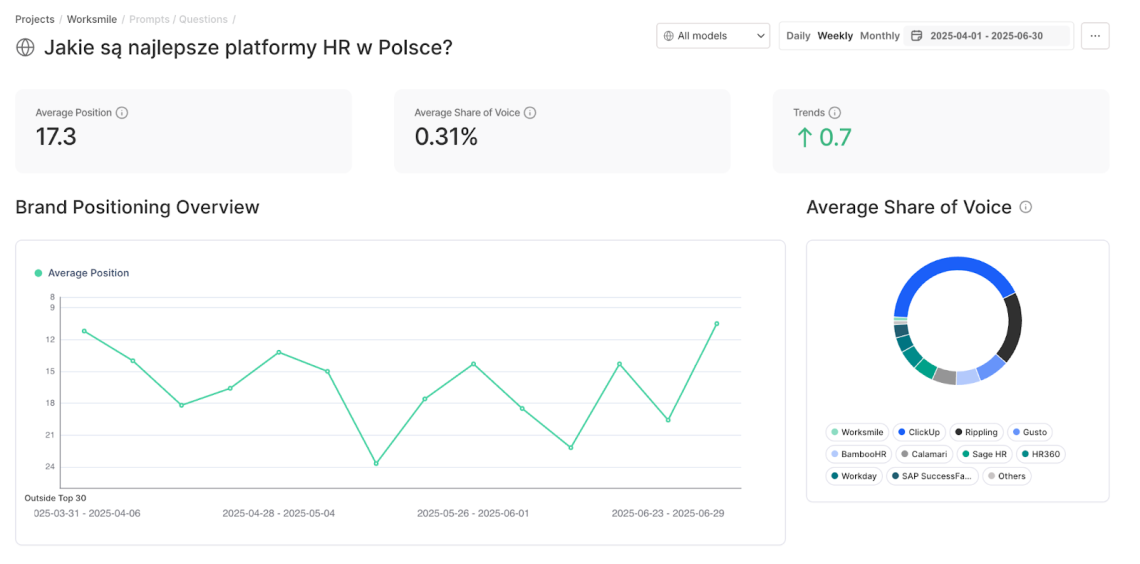Toggle the Average Position series legend
The image size is (1140, 564).
(82, 273)
